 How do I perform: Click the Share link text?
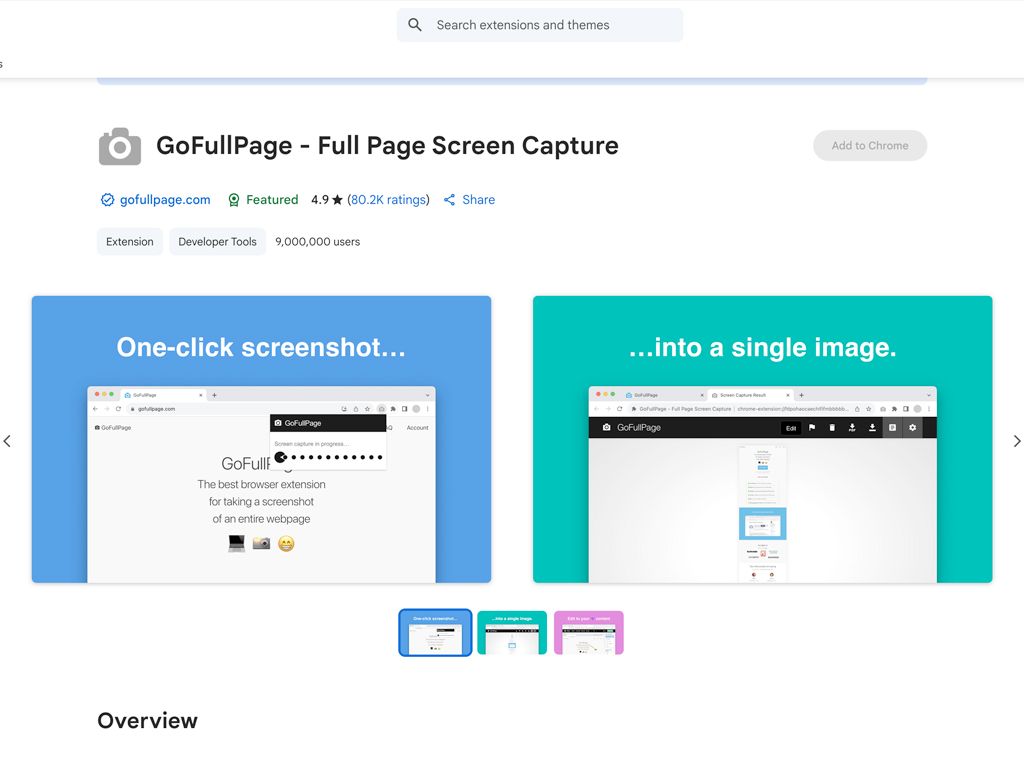[x=478, y=200]
